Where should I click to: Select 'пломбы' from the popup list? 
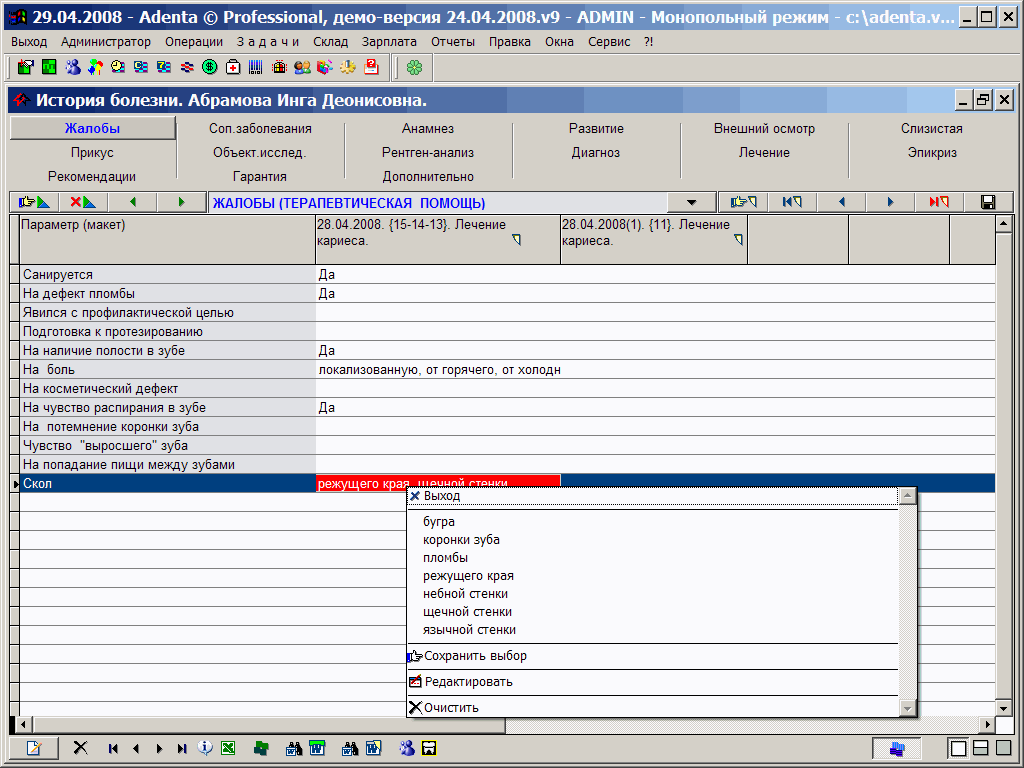pos(445,558)
